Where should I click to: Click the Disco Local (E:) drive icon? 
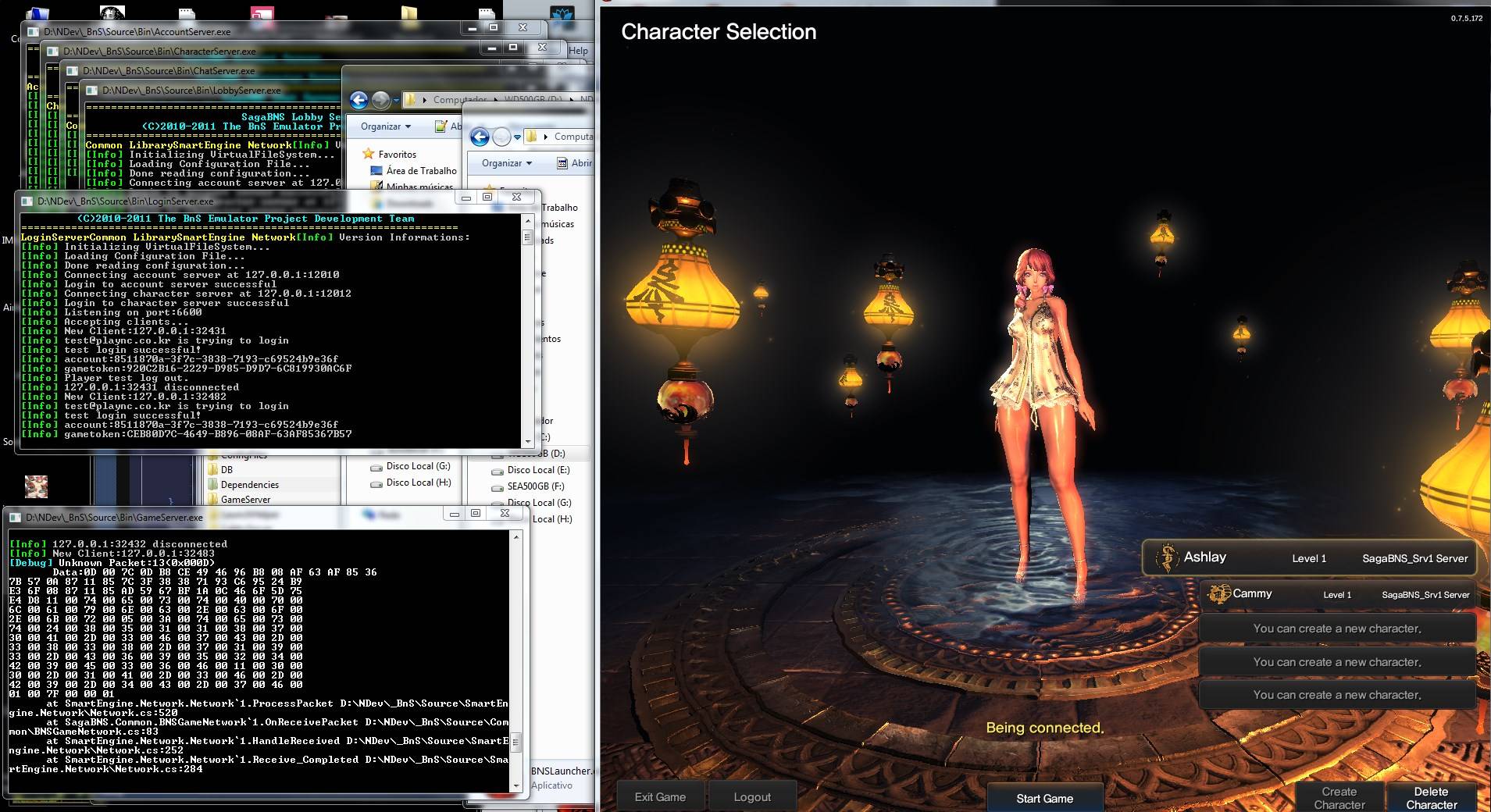(497, 471)
